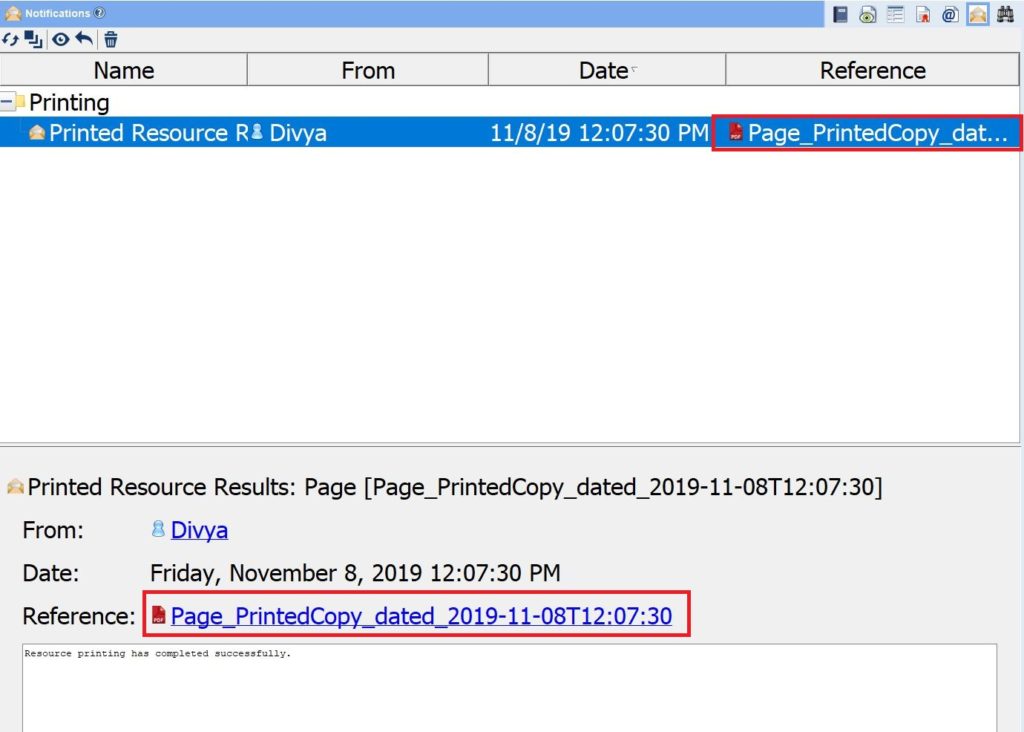Click the reply arrow icon

point(85,39)
